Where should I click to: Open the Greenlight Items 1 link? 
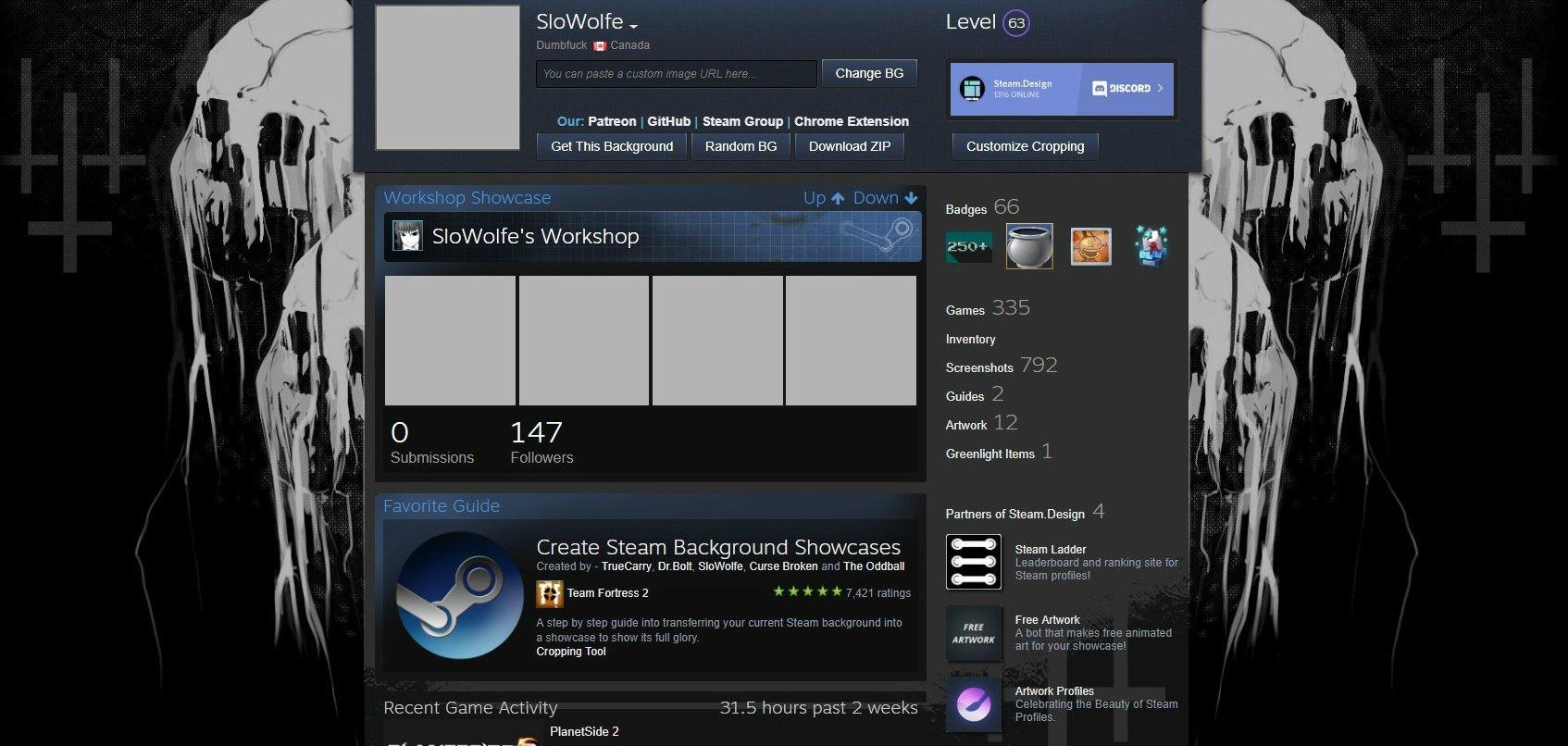point(999,452)
